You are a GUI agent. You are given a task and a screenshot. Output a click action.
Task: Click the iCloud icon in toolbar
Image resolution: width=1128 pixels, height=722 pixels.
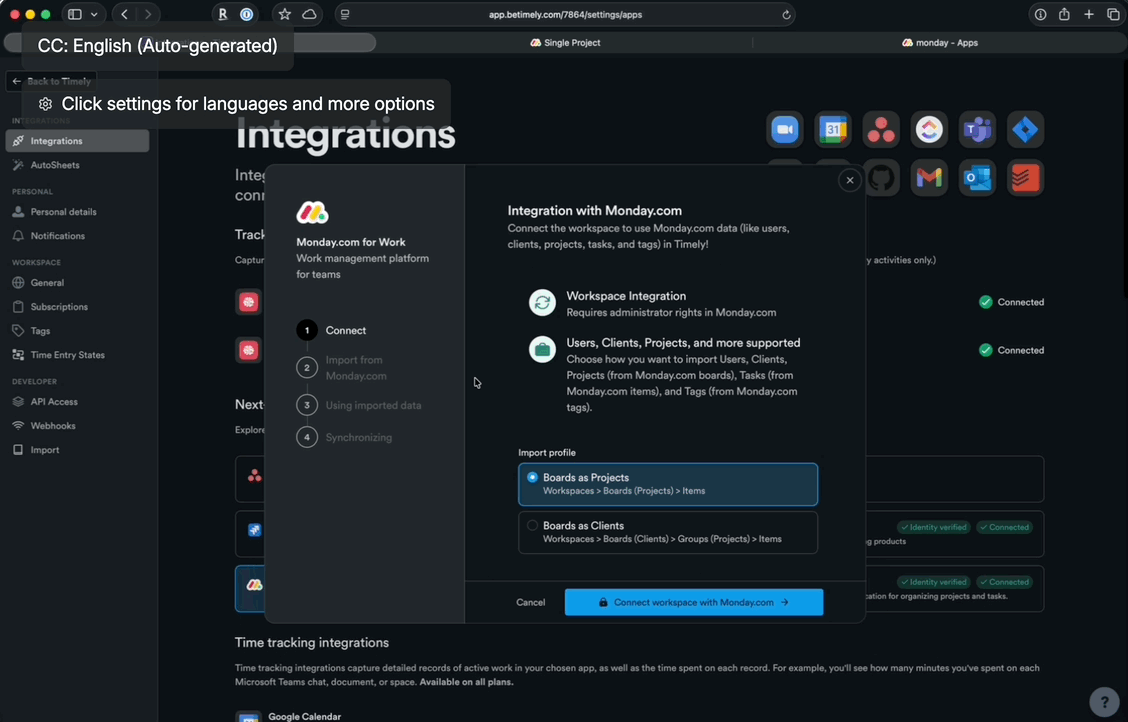point(309,14)
